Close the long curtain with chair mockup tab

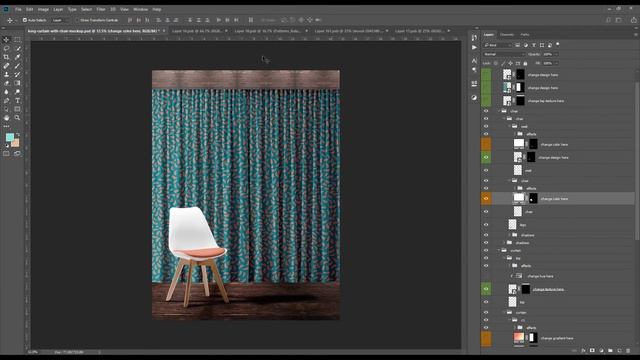(164, 31)
